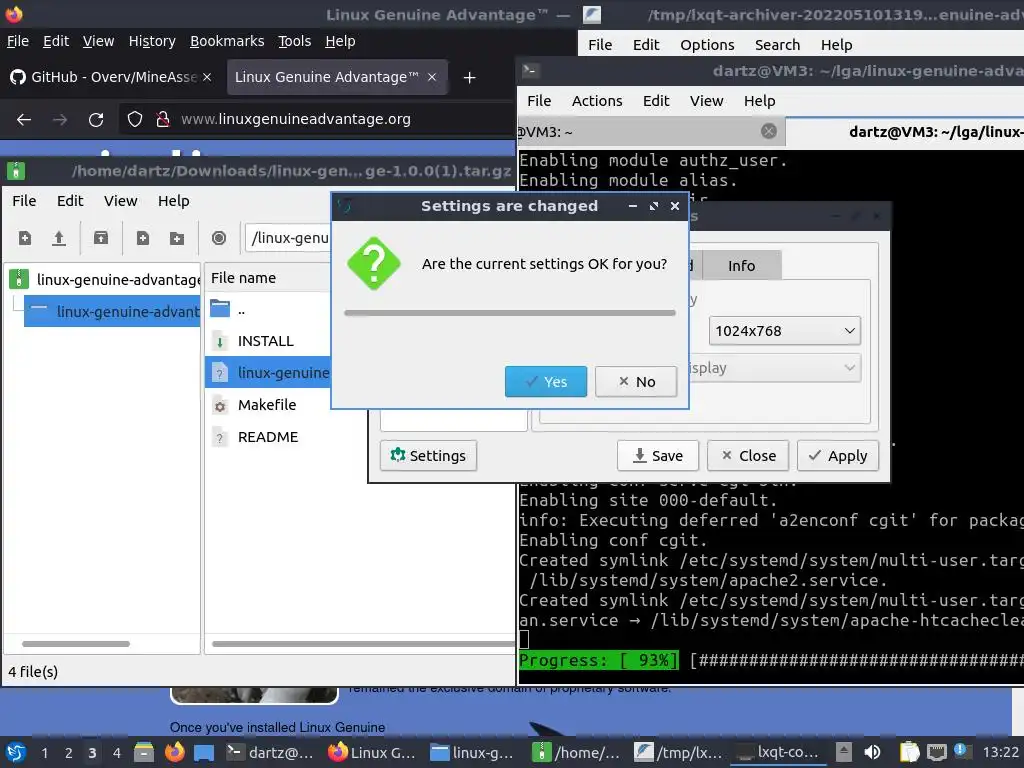
Task: Click the dartz@... terminal taskbar button
Action: (x=270, y=753)
